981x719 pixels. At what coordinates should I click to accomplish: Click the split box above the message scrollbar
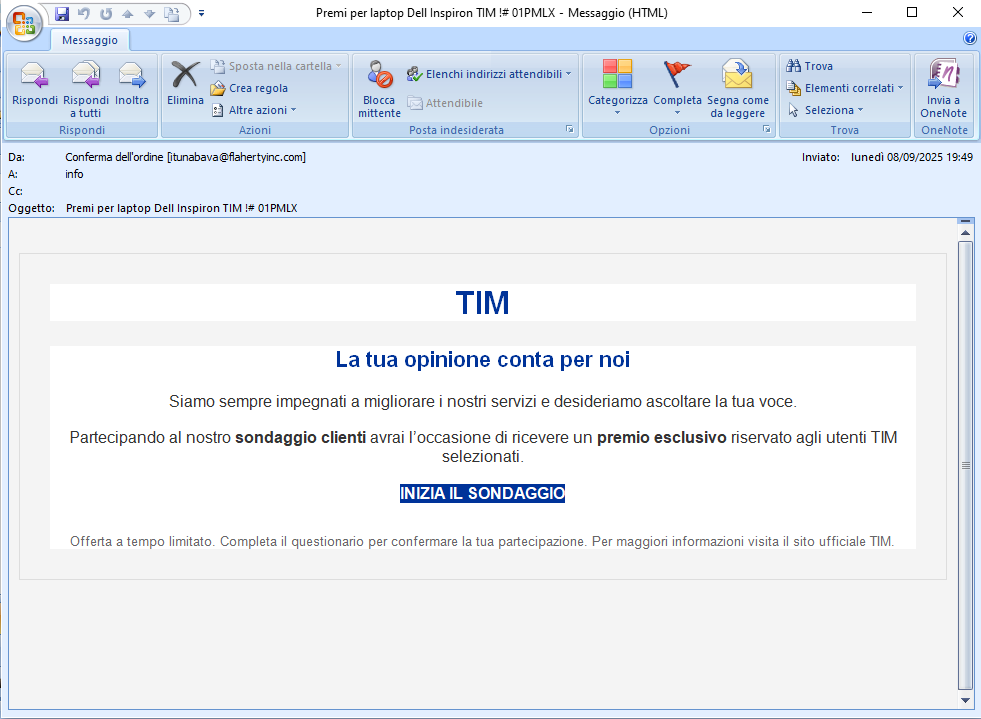pyautogui.click(x=965, y=221)
